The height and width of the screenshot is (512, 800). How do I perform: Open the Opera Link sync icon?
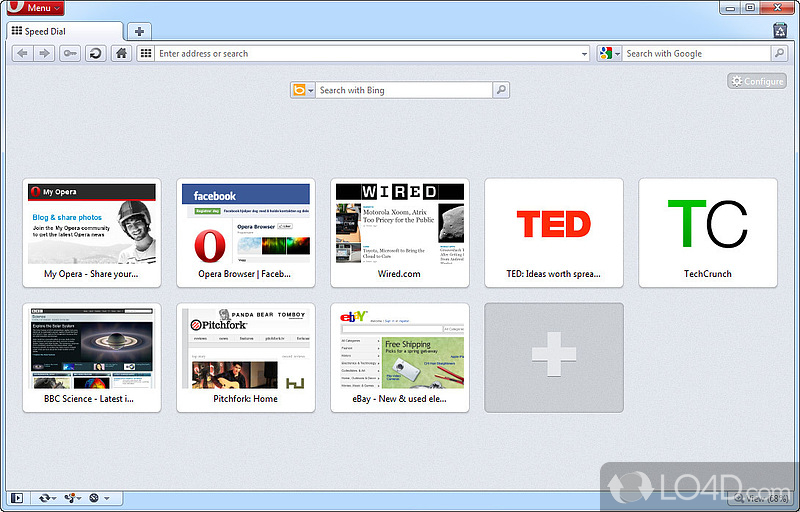46,497
